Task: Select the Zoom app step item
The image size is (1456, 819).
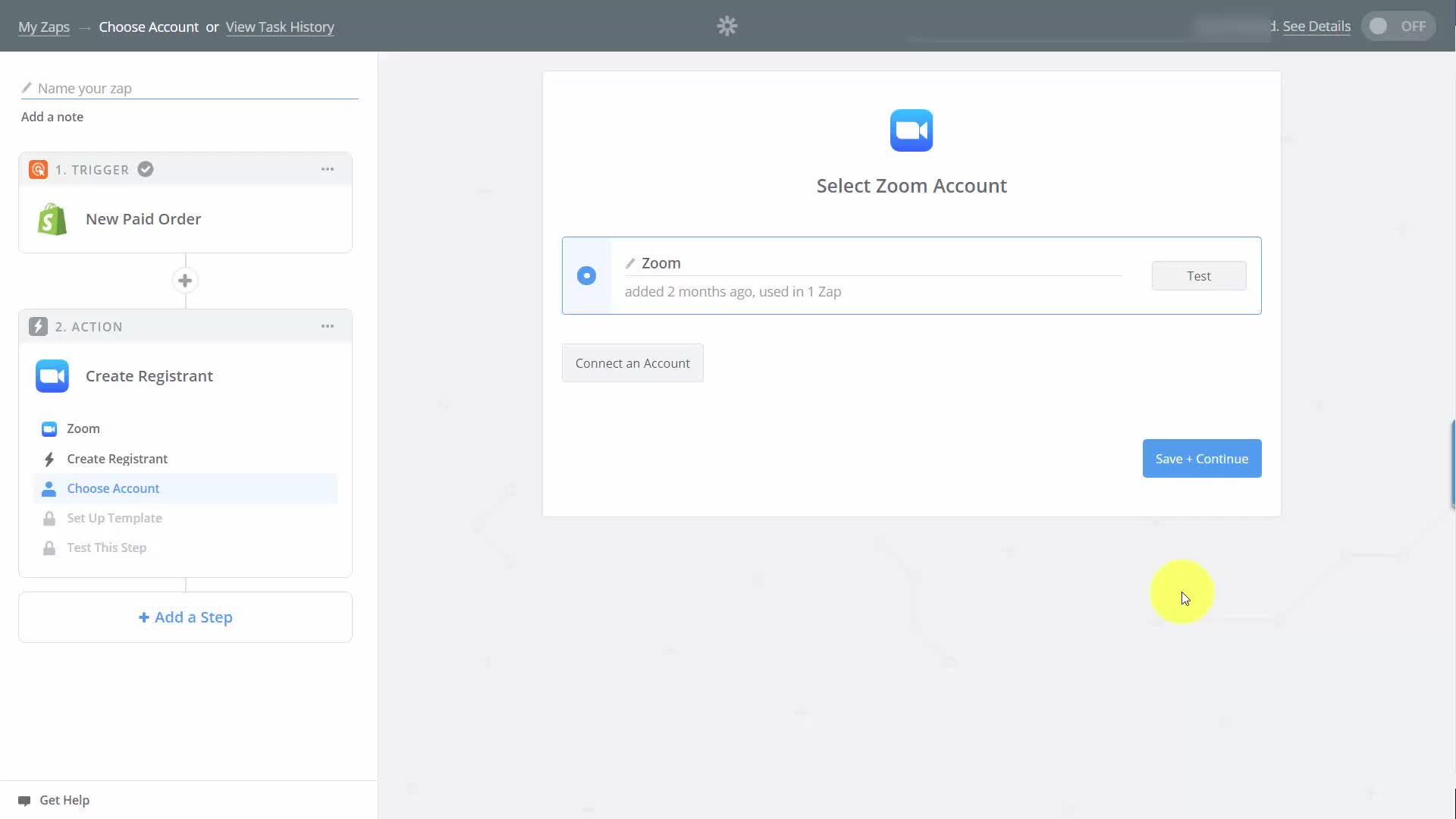Action: pos(185,428)
